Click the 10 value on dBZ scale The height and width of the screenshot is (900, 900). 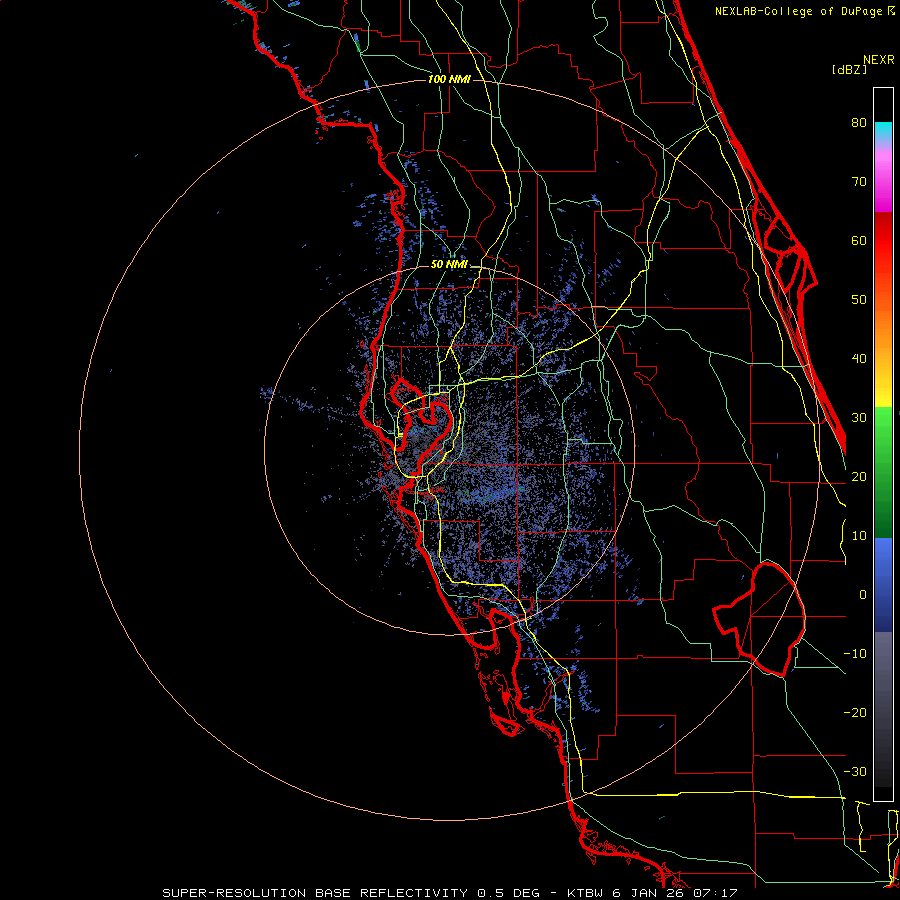tap(859, 536)
